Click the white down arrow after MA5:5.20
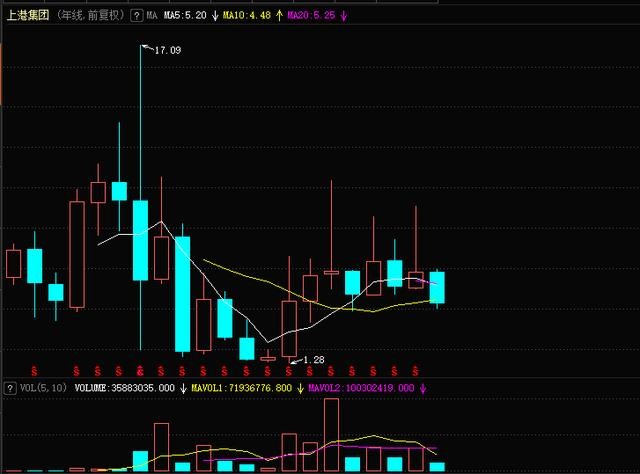Viewport: 640px width, 474px height. (214, 17)
